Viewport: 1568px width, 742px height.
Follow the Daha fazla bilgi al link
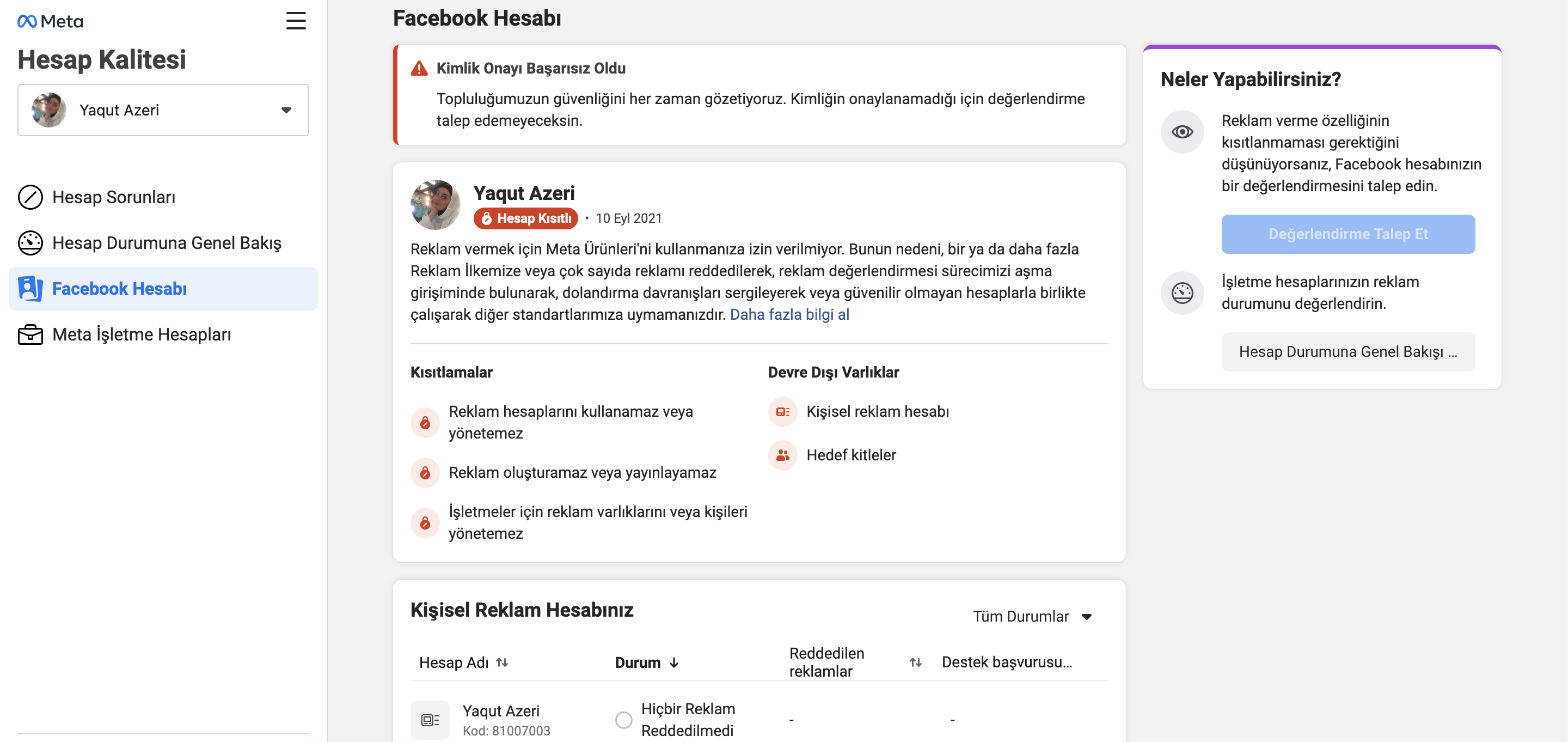coord(789,314)
